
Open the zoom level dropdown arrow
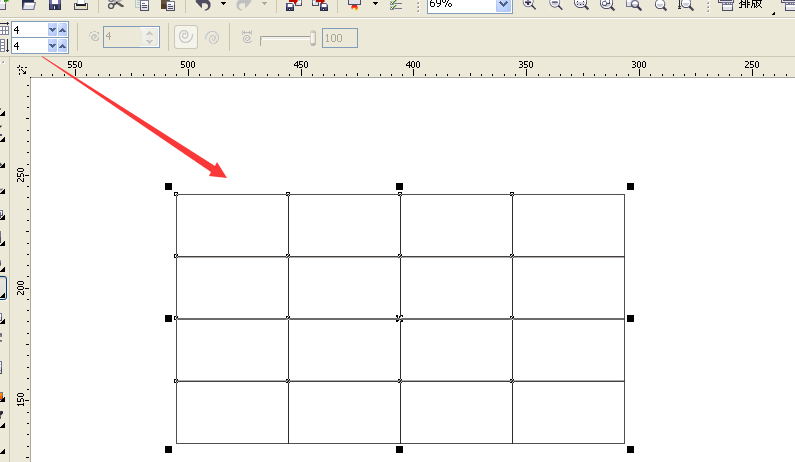coord(503,5)
